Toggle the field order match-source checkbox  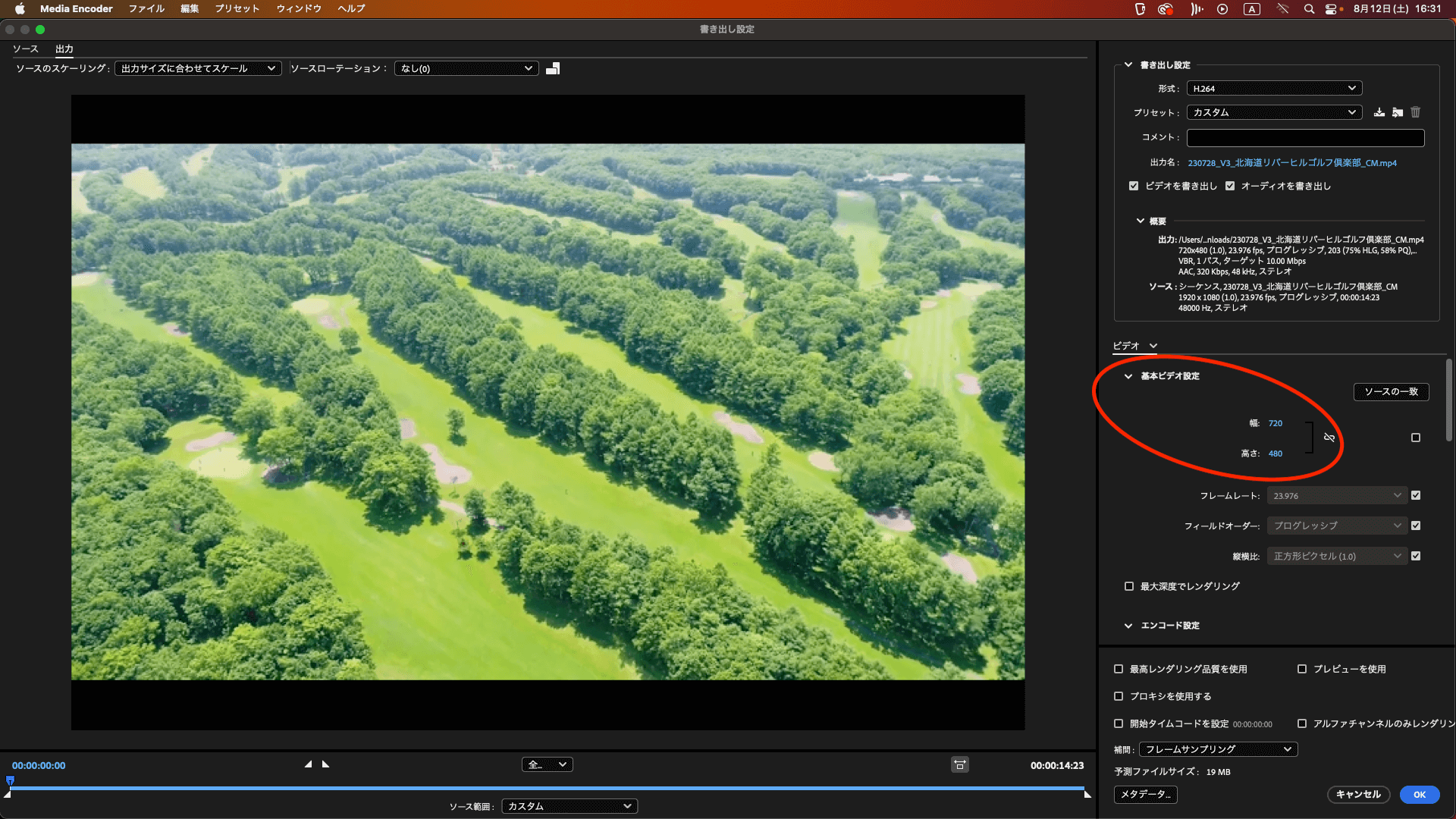pos(1416,526)
